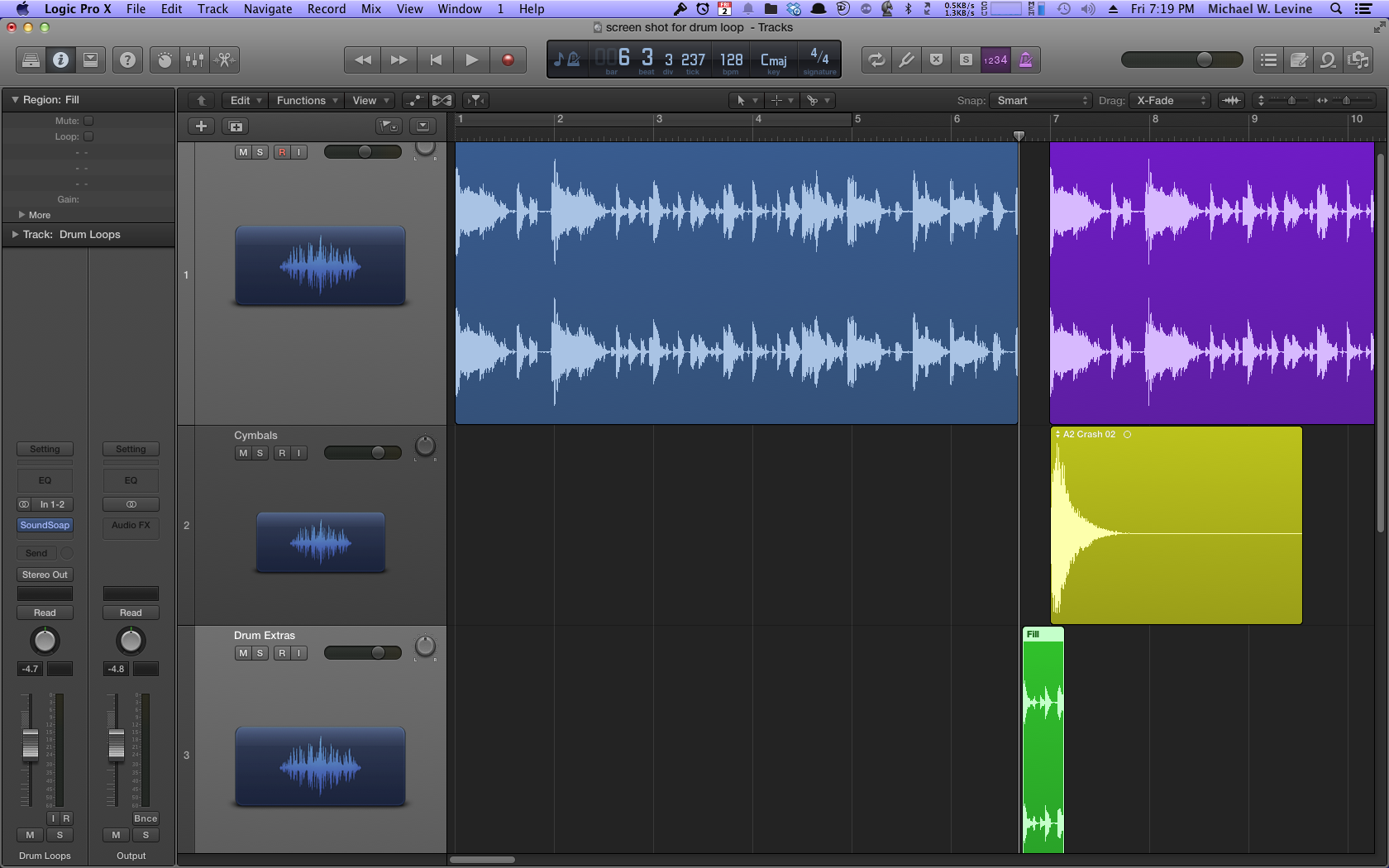
Task: Add a new track with the plus button
Action: click(201, 126)
